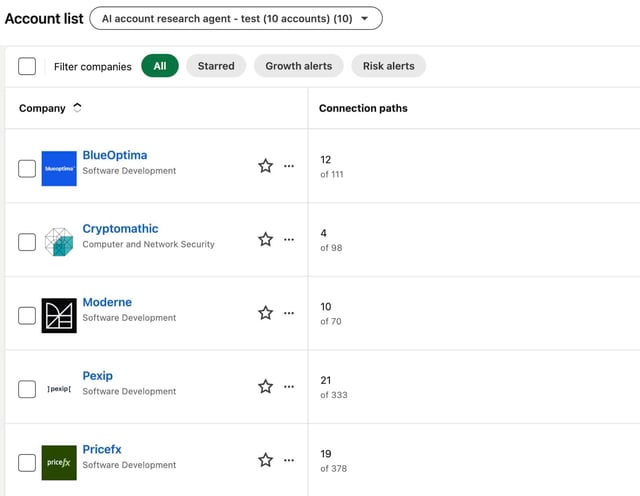Open more options for BlueOptima
Image resolution: width=640 pixels, height=496 pixels.
pyautogui.click(x=289, y=166)
